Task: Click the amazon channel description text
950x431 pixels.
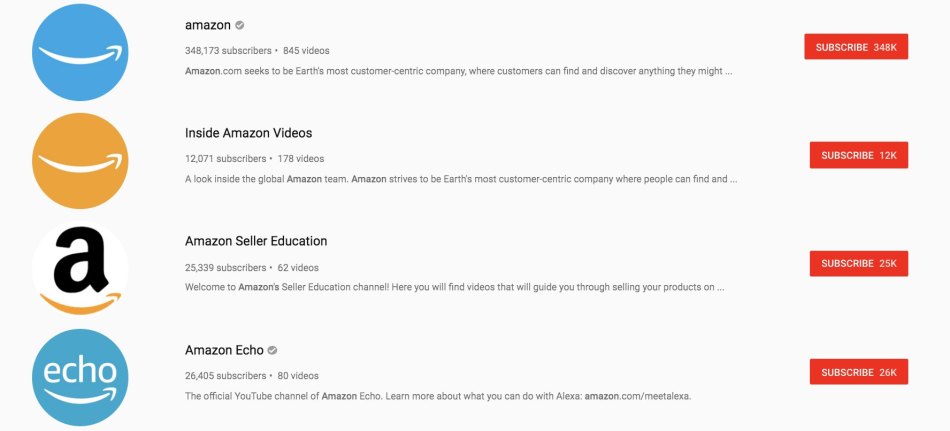Action: 458,71
